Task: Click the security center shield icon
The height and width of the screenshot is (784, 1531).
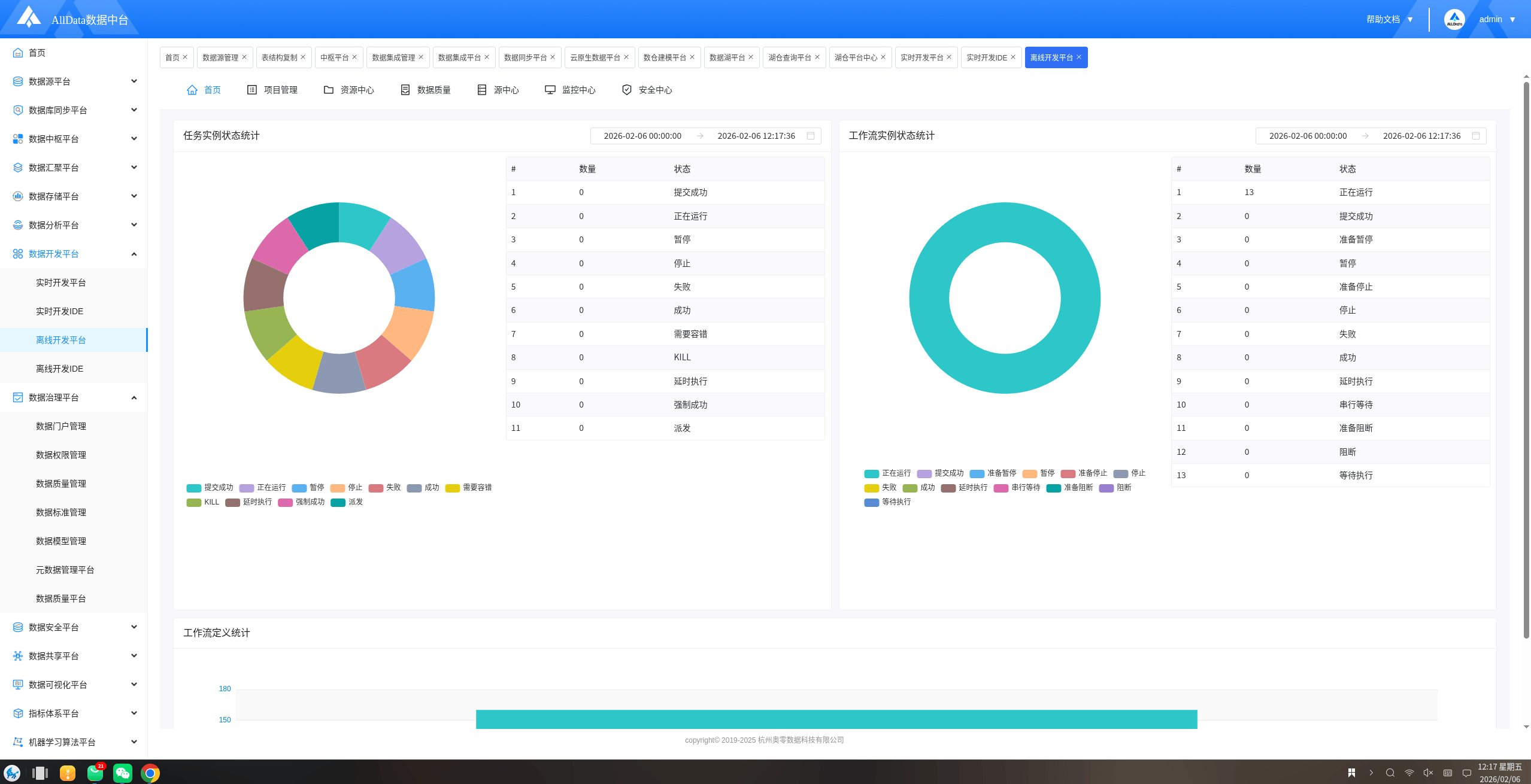Action: pyautogui.click(x=626, y=90)
